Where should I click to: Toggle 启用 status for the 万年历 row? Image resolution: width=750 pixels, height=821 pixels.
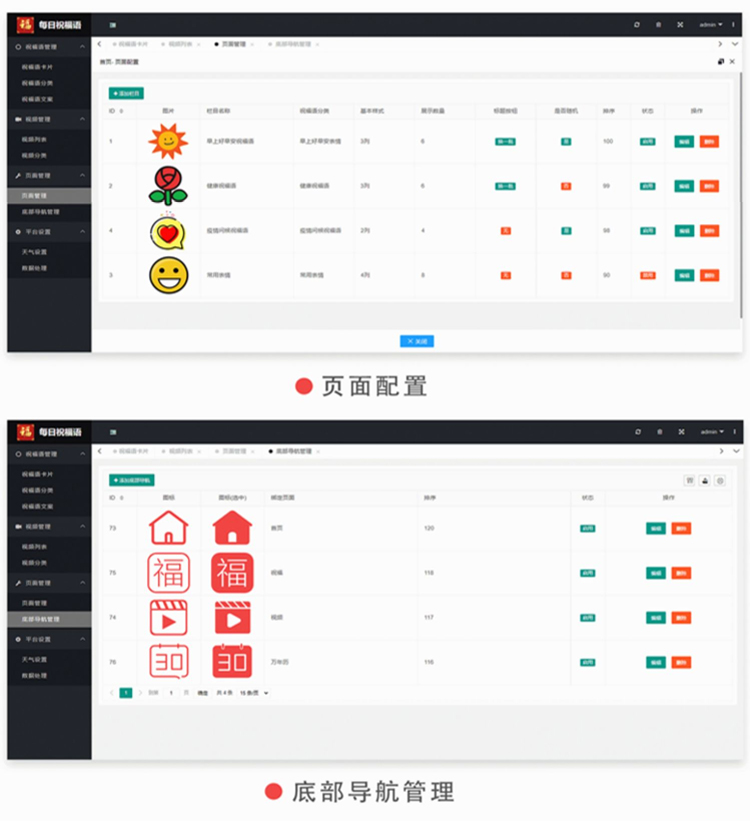coord(588,662)
